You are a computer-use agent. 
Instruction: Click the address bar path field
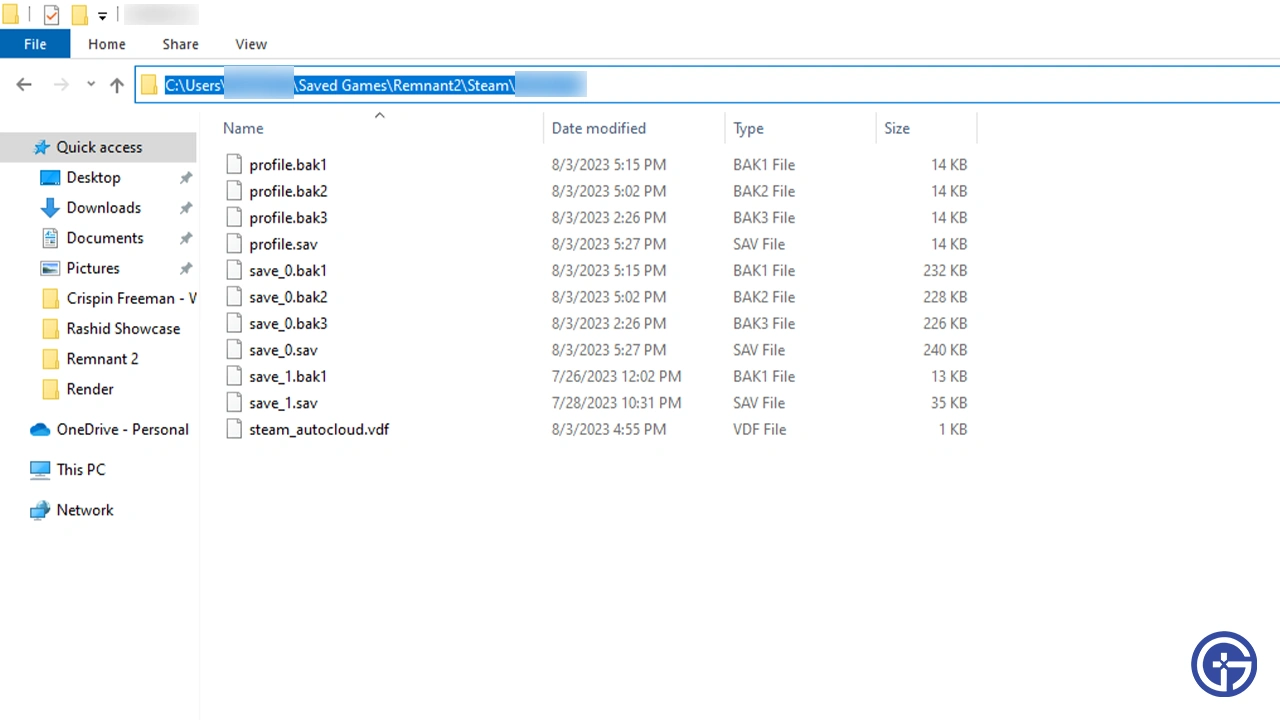click(708, 85)
